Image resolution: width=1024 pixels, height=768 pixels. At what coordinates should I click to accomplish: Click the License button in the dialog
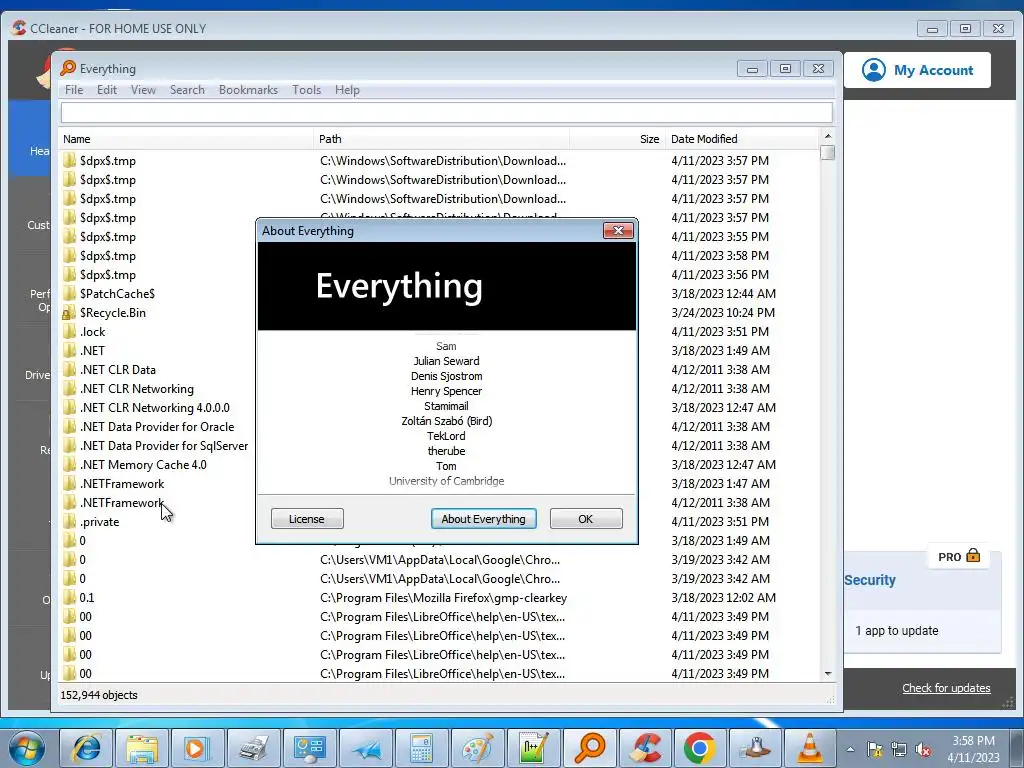tap(307, 519)
